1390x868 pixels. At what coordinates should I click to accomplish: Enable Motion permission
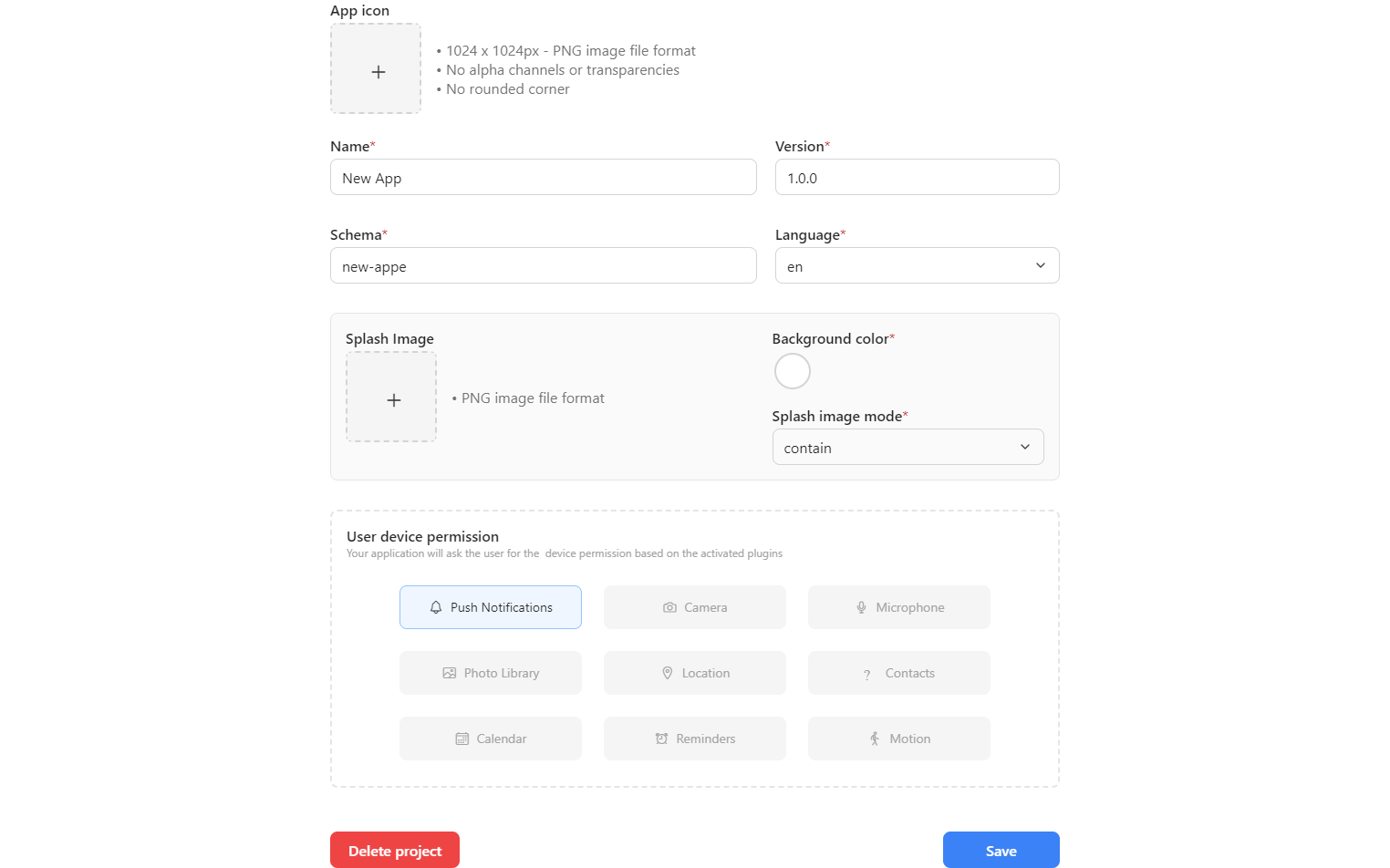point(899,739)
